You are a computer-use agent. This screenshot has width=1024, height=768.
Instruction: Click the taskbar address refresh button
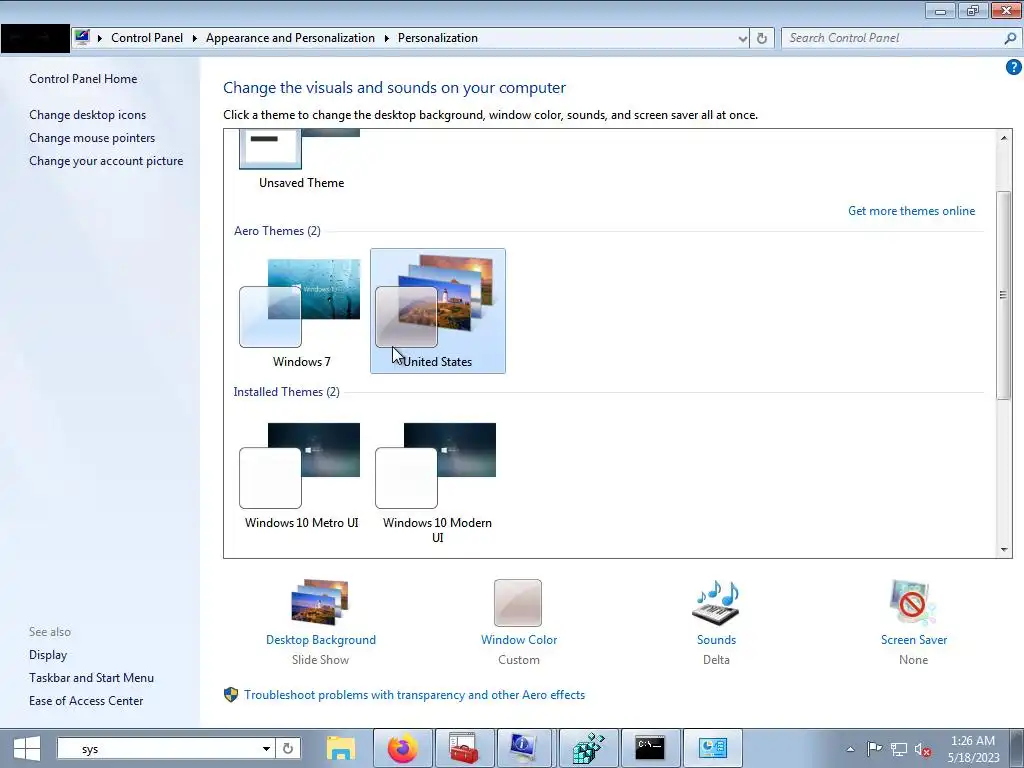tap(288, 748)
